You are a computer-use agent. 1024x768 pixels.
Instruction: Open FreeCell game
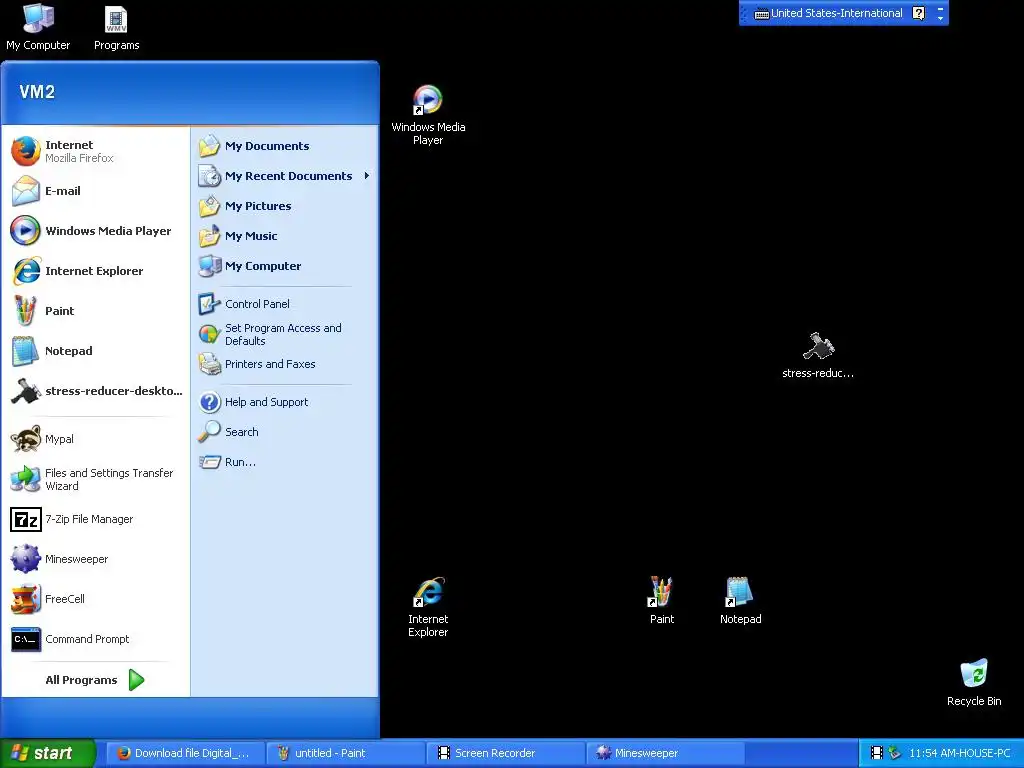[x=95, y=599]
